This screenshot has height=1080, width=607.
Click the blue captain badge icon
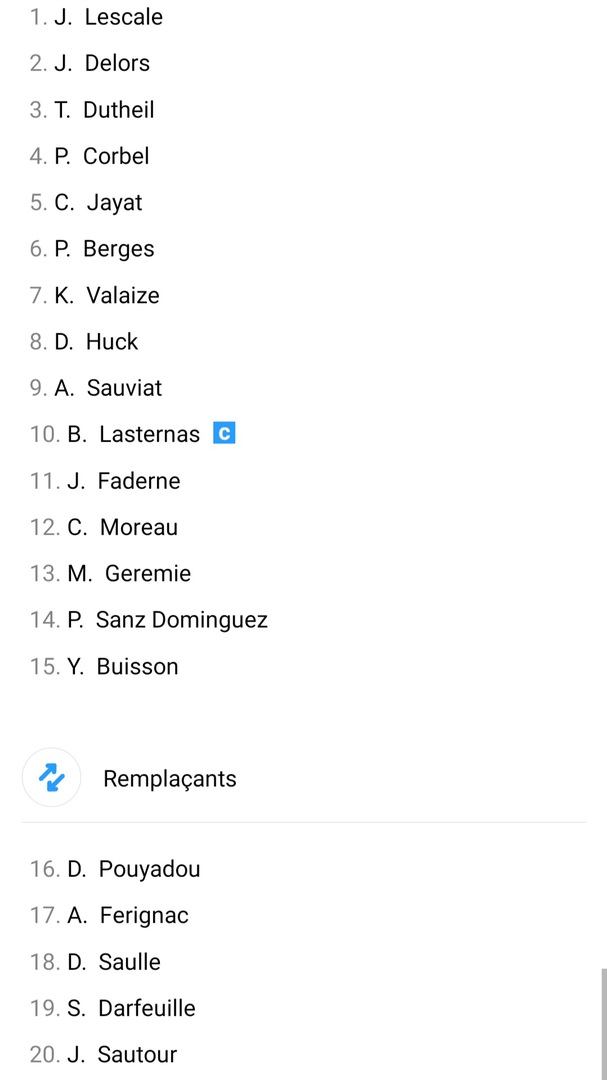pyautogui.click(x=224, y=434)
